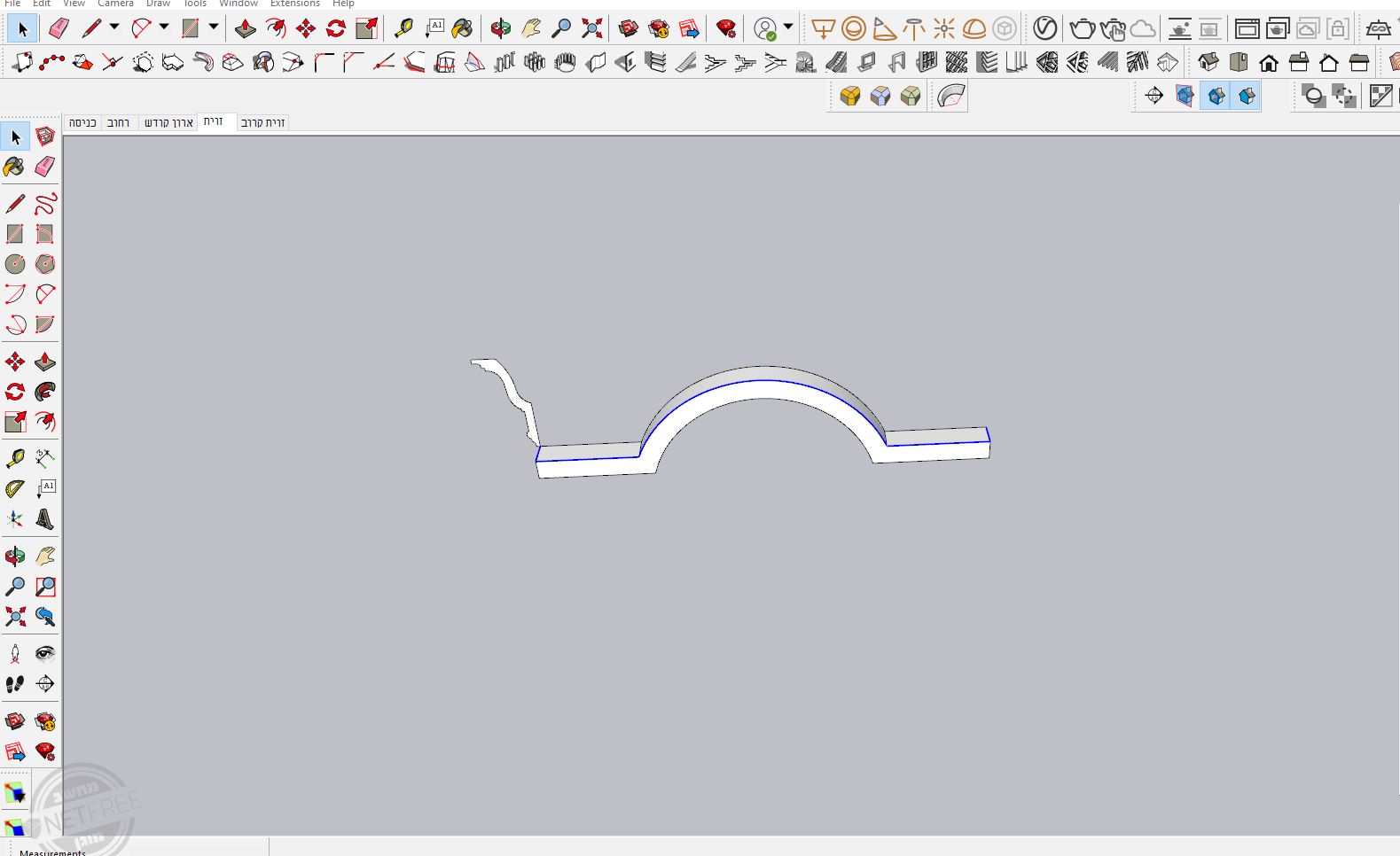This screenshot has width=1400, height=856.
Task: Switch to Back view
Action: pyautogui.click(x=1329, y=63)
